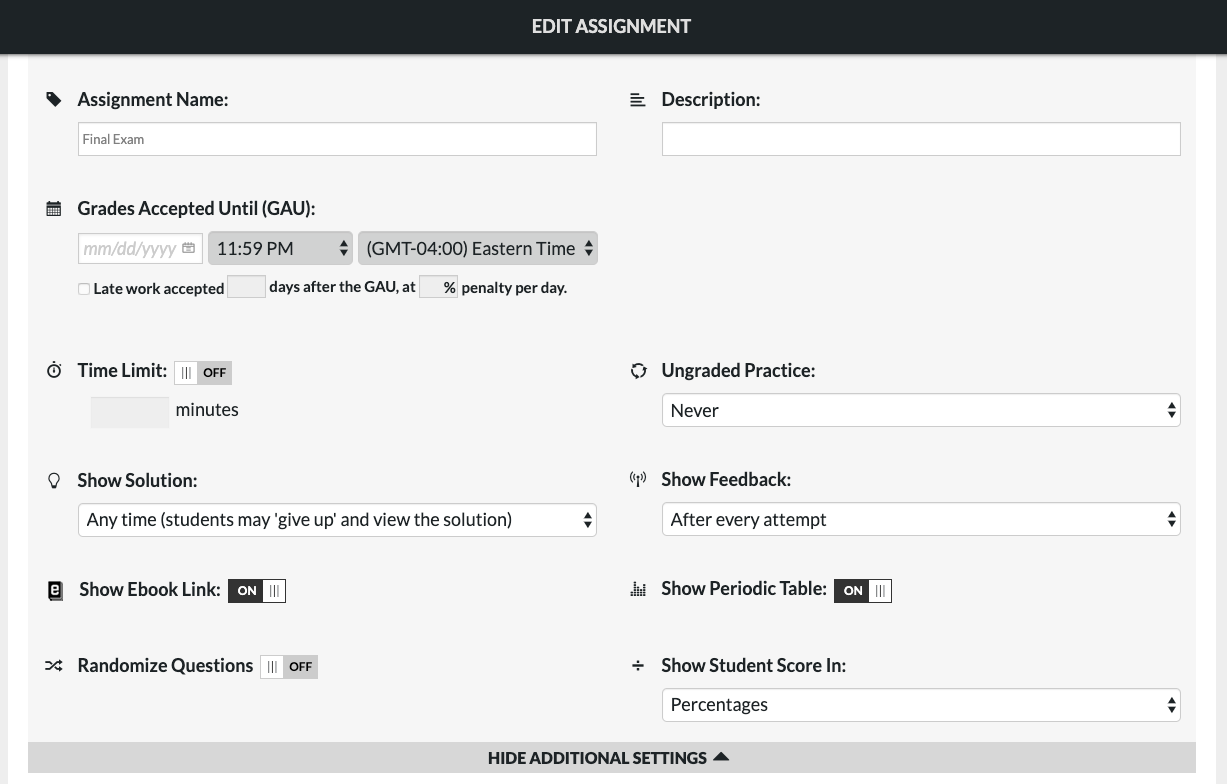Click the broadcast icon beside Show Feedback
This screenshot has height=784, width=1227.
click(x=638, y=480)
